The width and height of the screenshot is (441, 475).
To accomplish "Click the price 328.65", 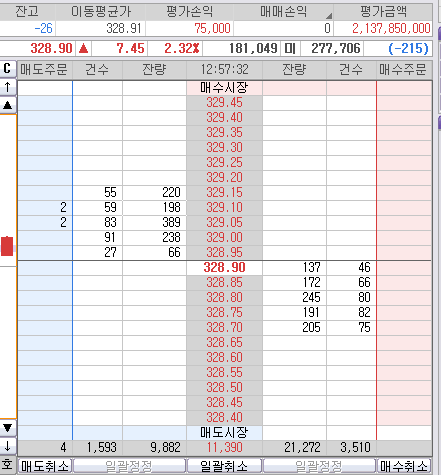I will [224, 343].
